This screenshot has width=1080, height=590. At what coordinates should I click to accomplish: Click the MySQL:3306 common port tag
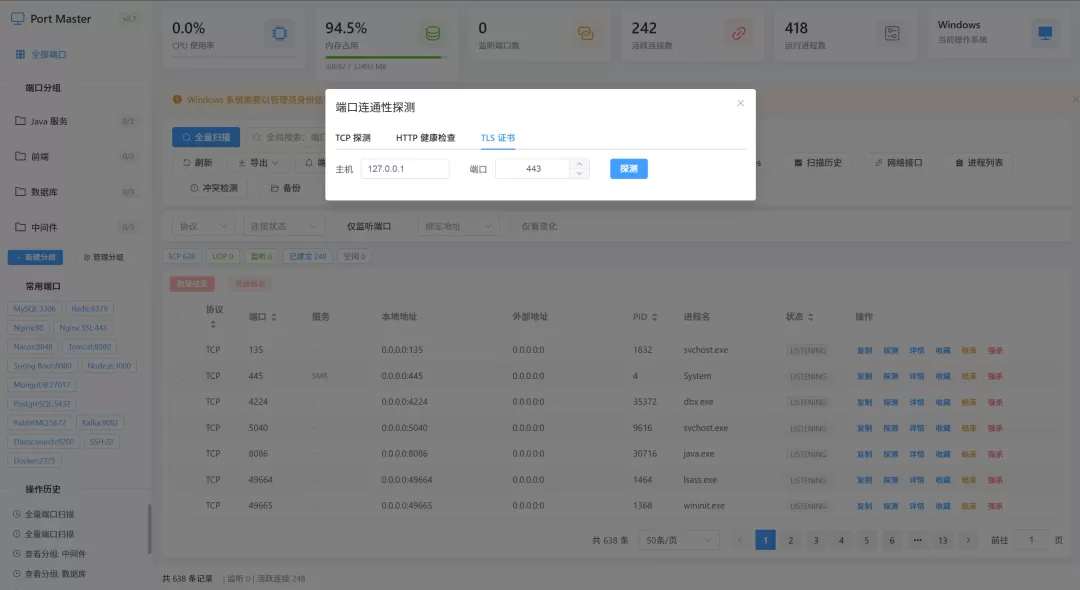pyautogui.click(x=34, y=309)
